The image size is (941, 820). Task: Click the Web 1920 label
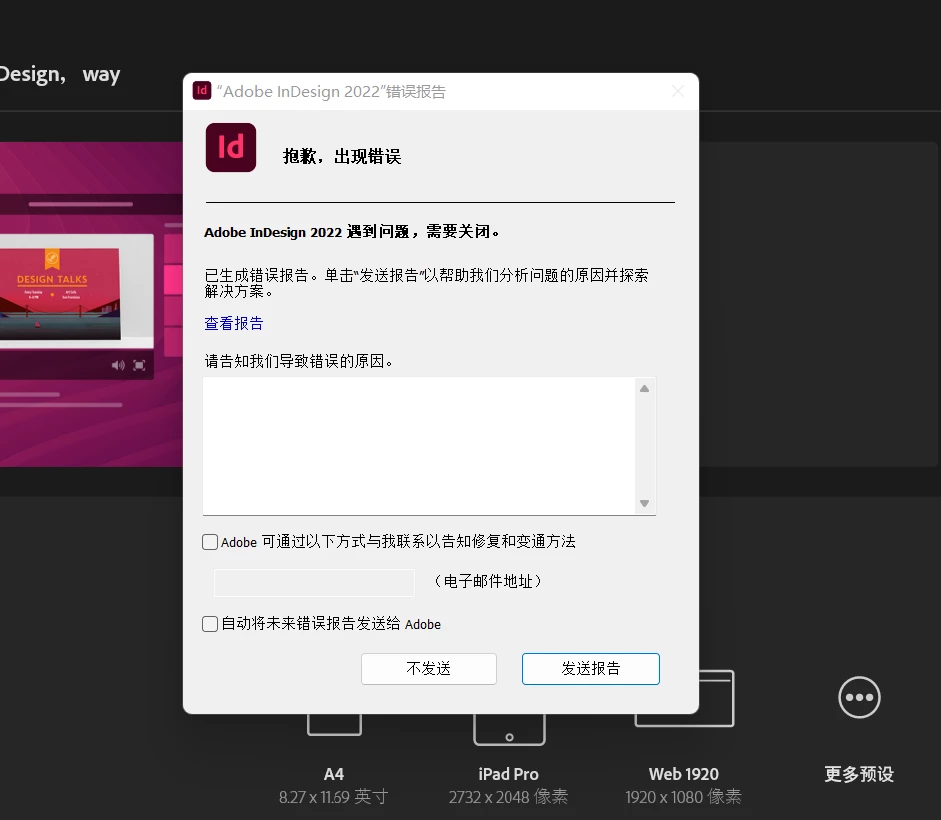tap(684, 774)
